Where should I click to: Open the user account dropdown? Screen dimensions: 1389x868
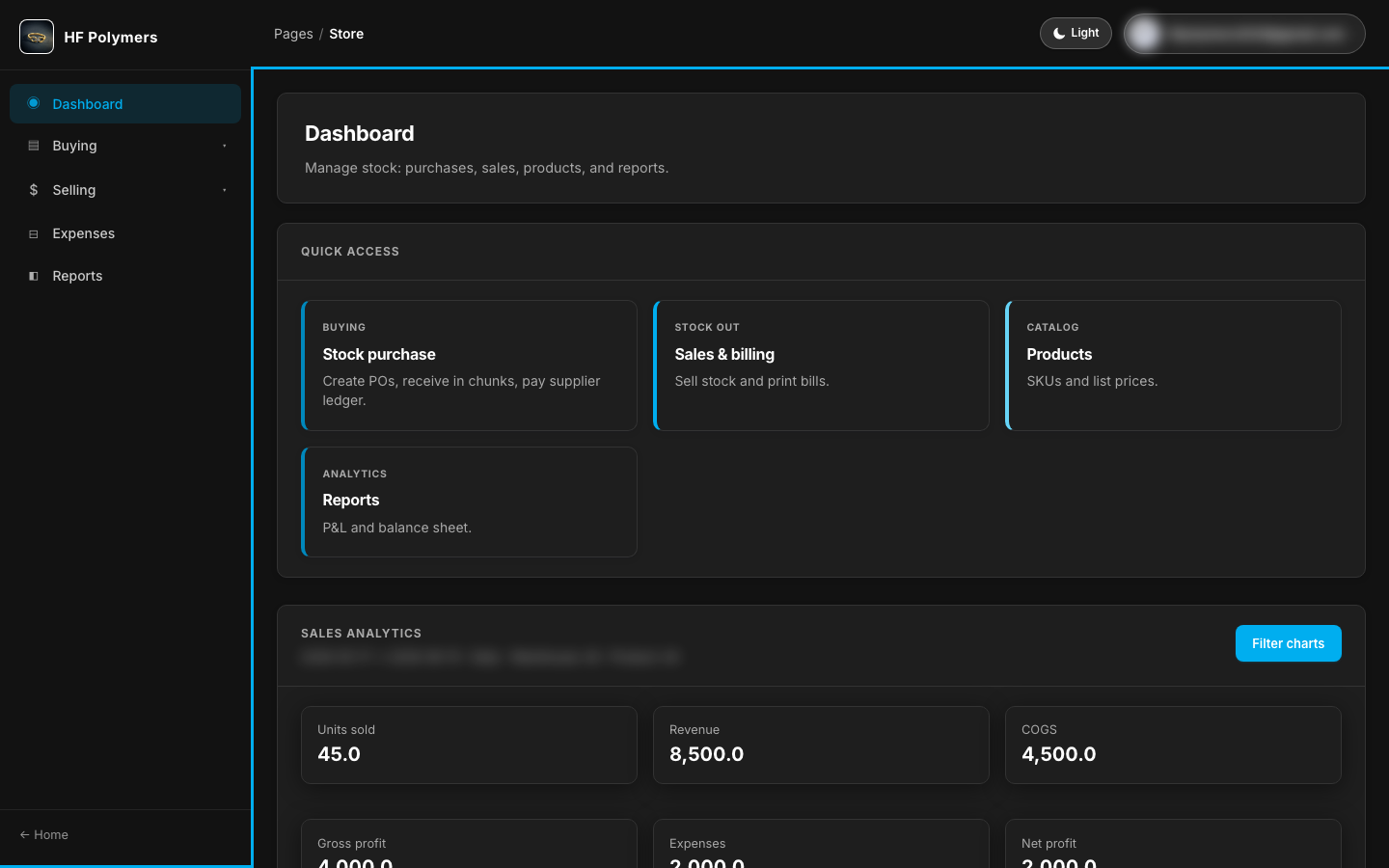click(1244, 34)
